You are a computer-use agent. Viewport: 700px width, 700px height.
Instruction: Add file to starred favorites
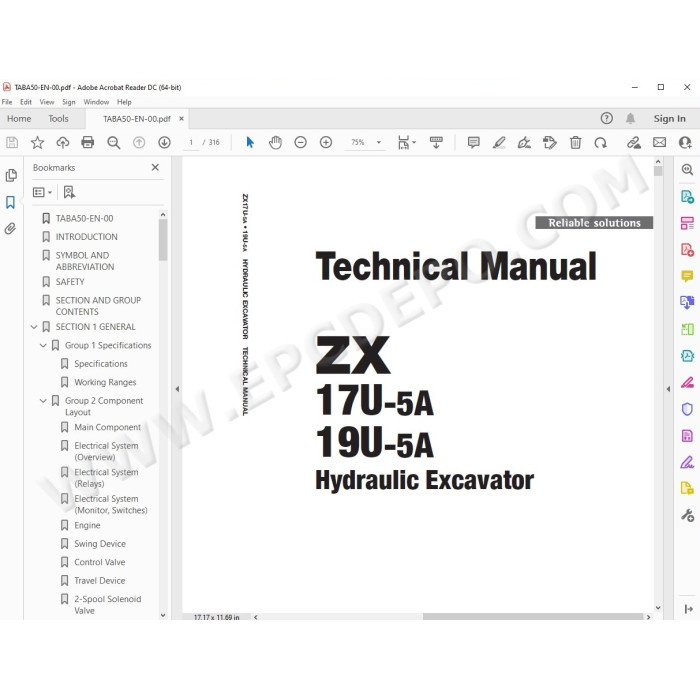37,142
